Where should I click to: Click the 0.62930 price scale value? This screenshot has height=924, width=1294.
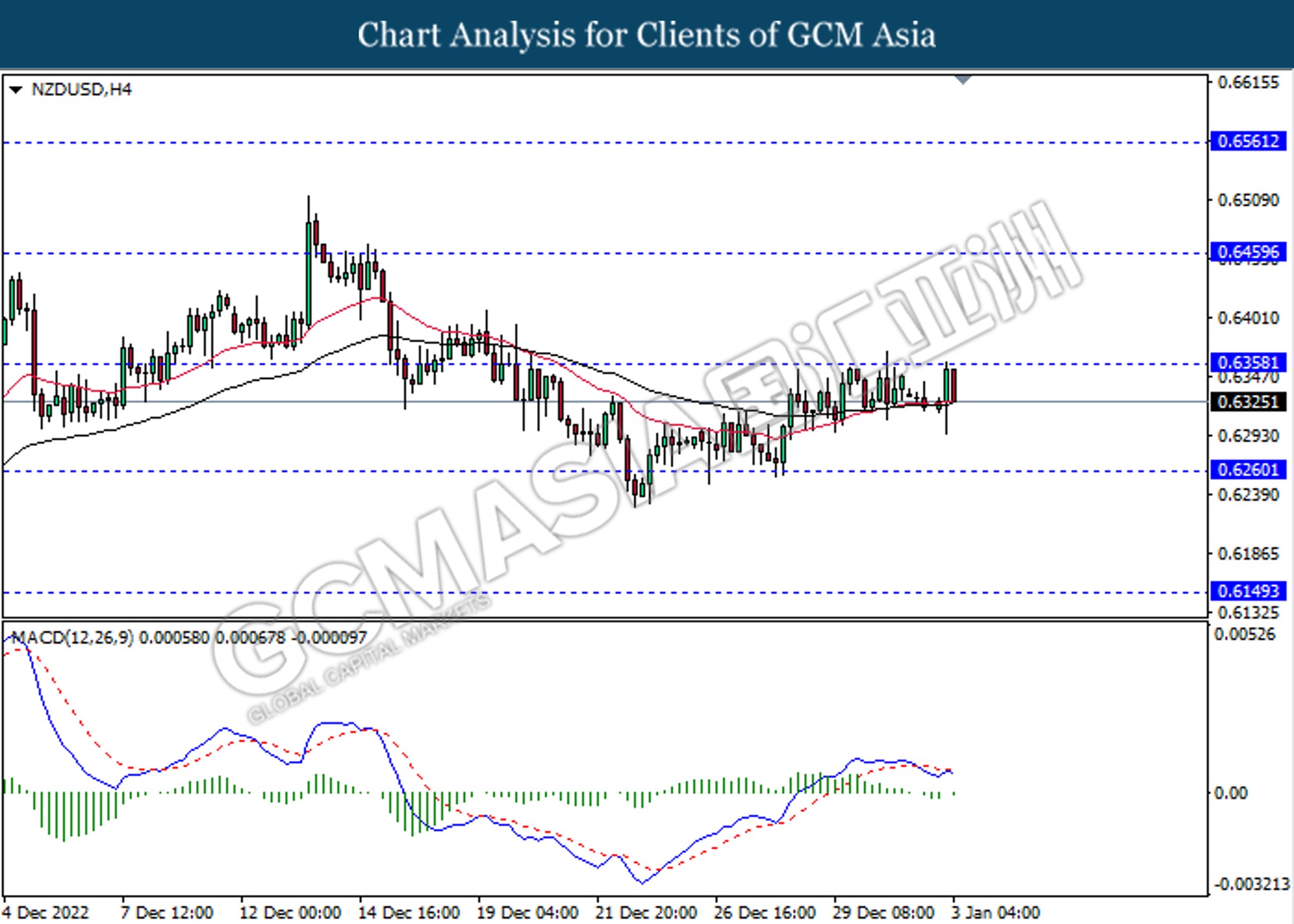[1248, 435]
